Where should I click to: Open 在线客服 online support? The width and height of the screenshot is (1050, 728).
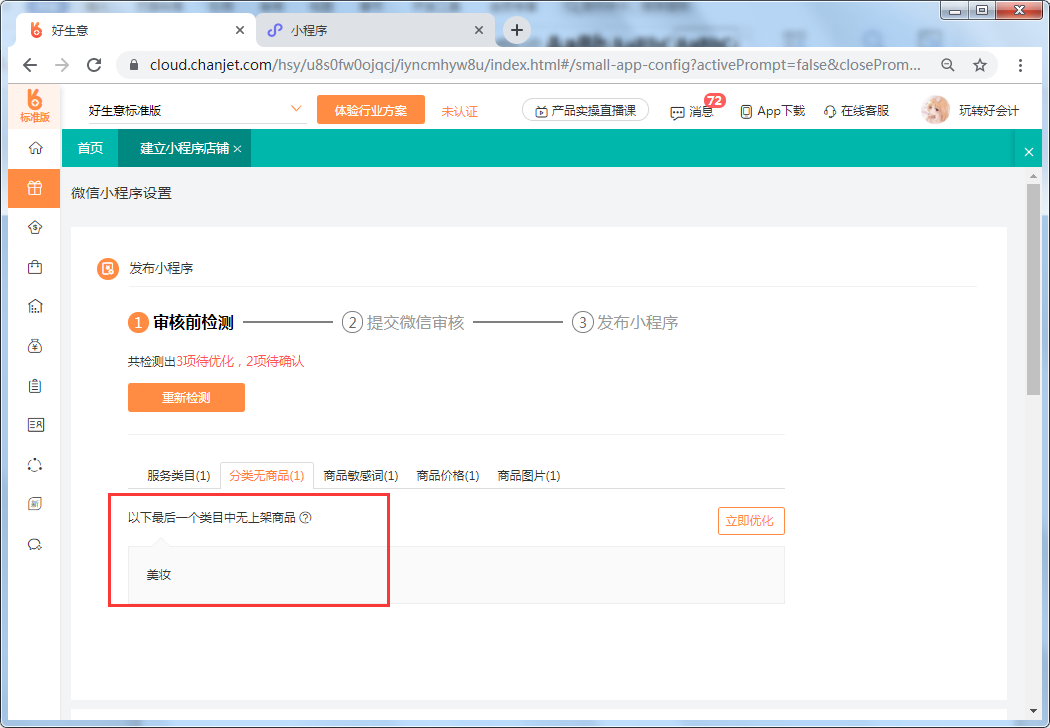point(856,111)
